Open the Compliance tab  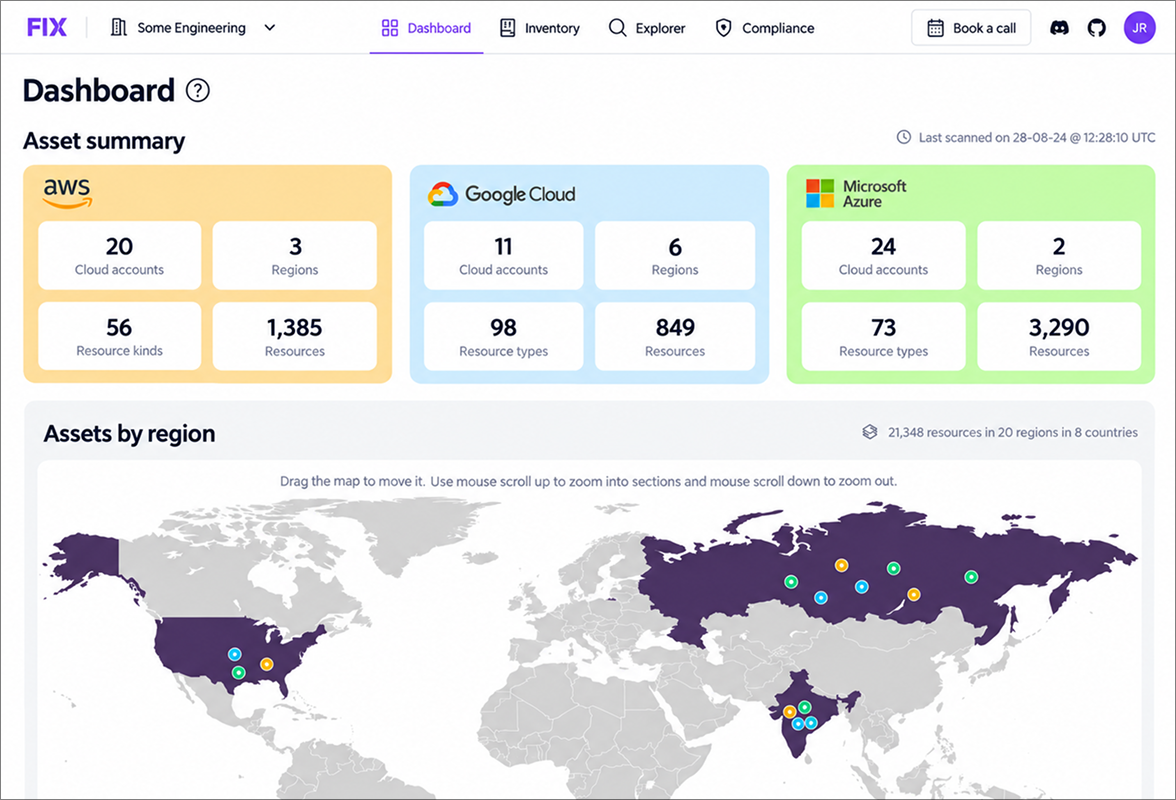point(765,28)
